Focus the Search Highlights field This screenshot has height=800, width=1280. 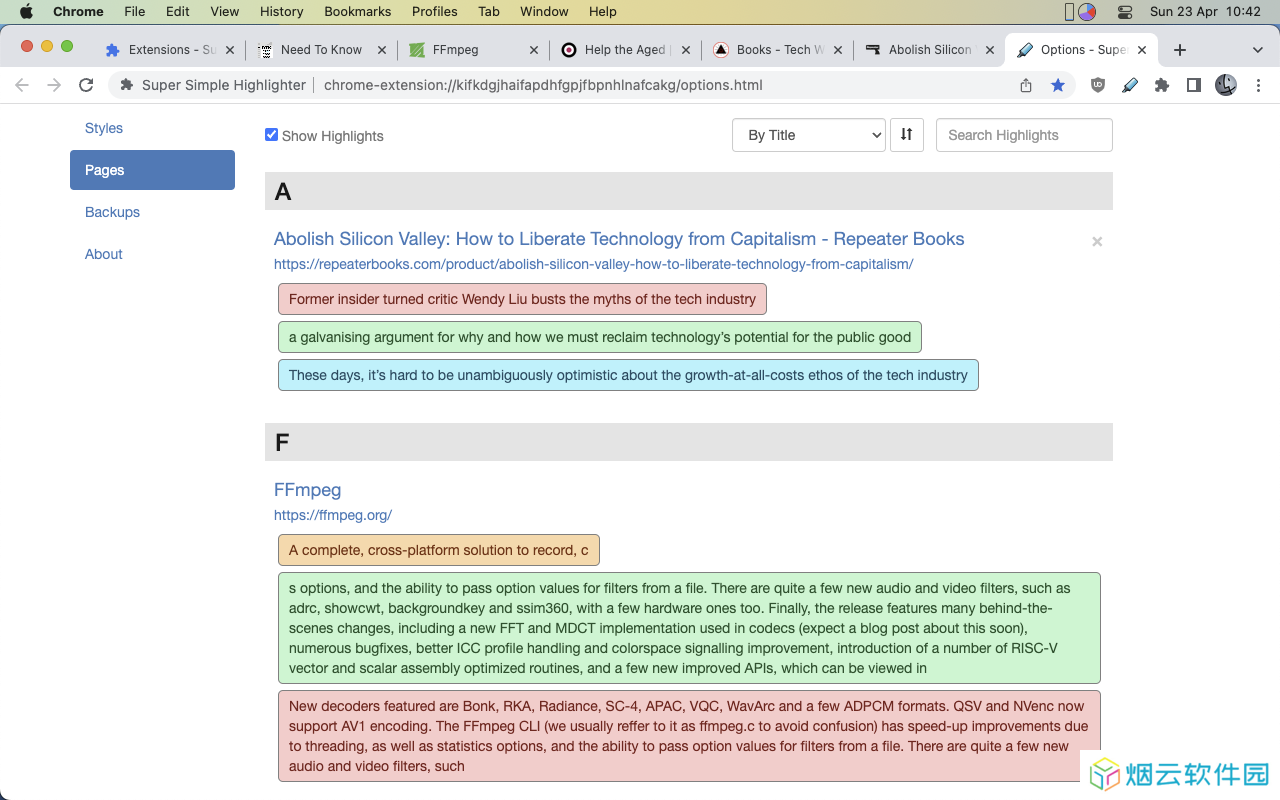1024,135
